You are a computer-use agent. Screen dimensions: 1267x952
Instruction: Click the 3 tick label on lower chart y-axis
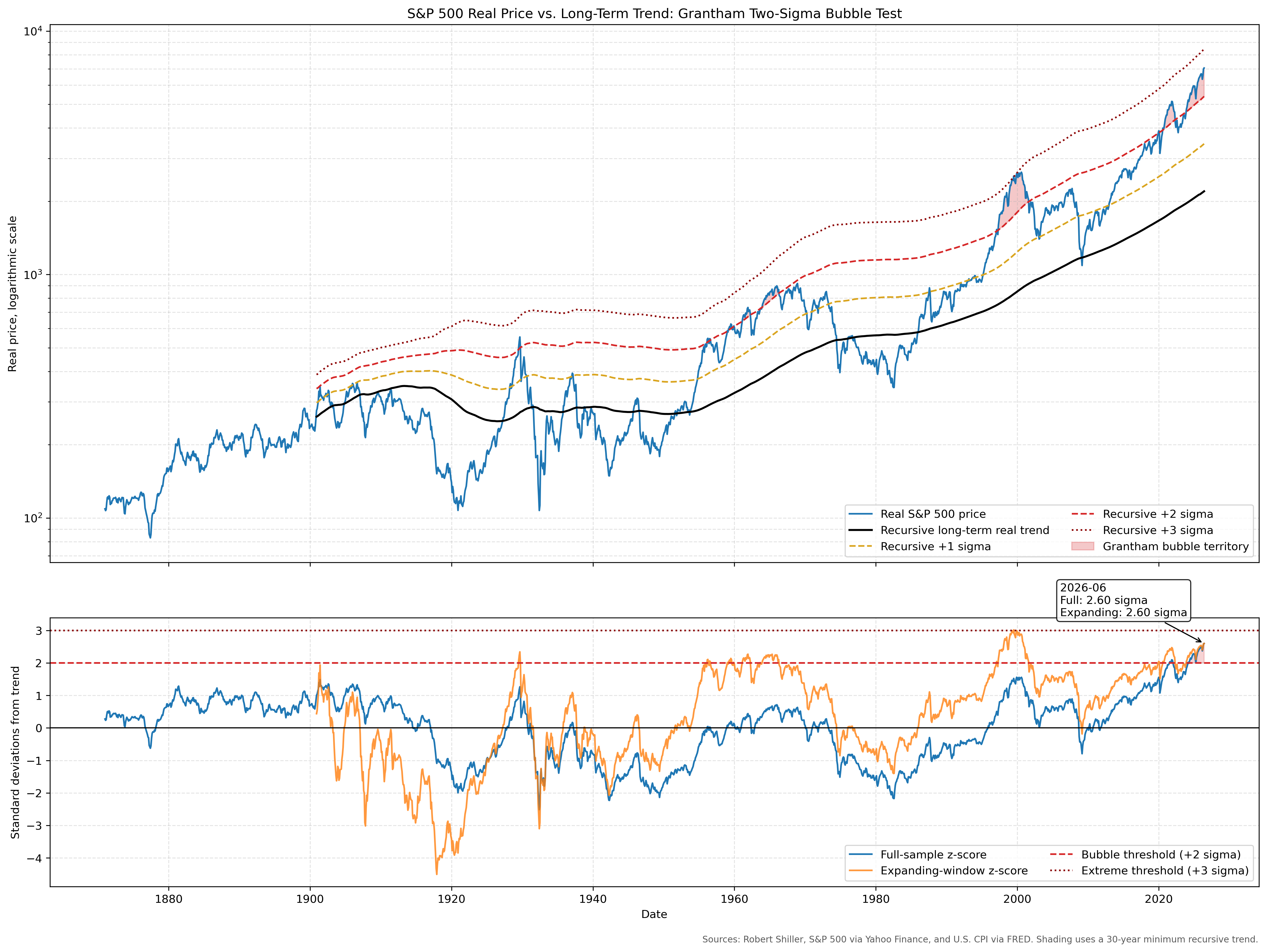pyautogui.click(x=39, y=631)
